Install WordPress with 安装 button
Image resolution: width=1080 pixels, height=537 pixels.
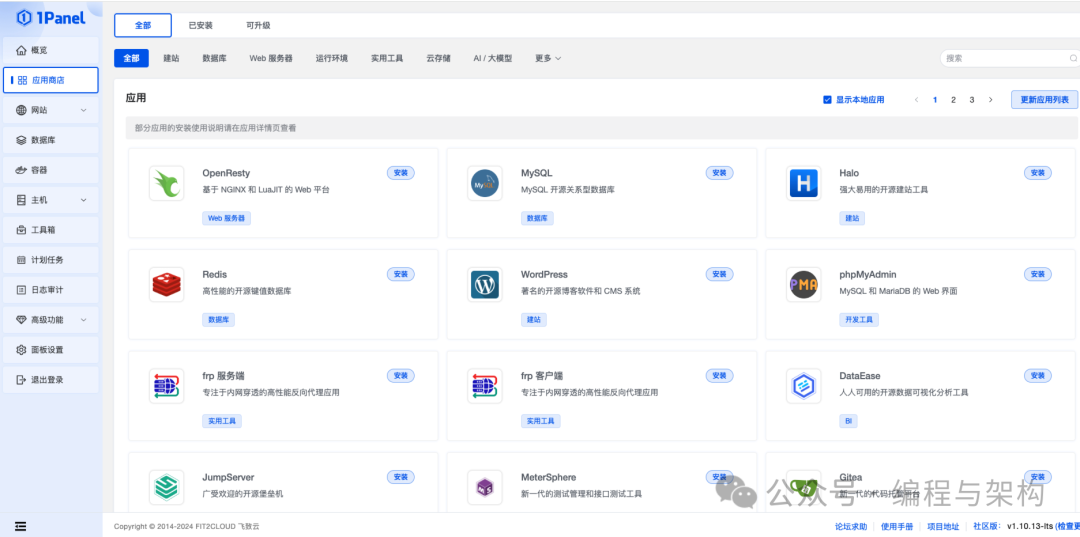720,274
